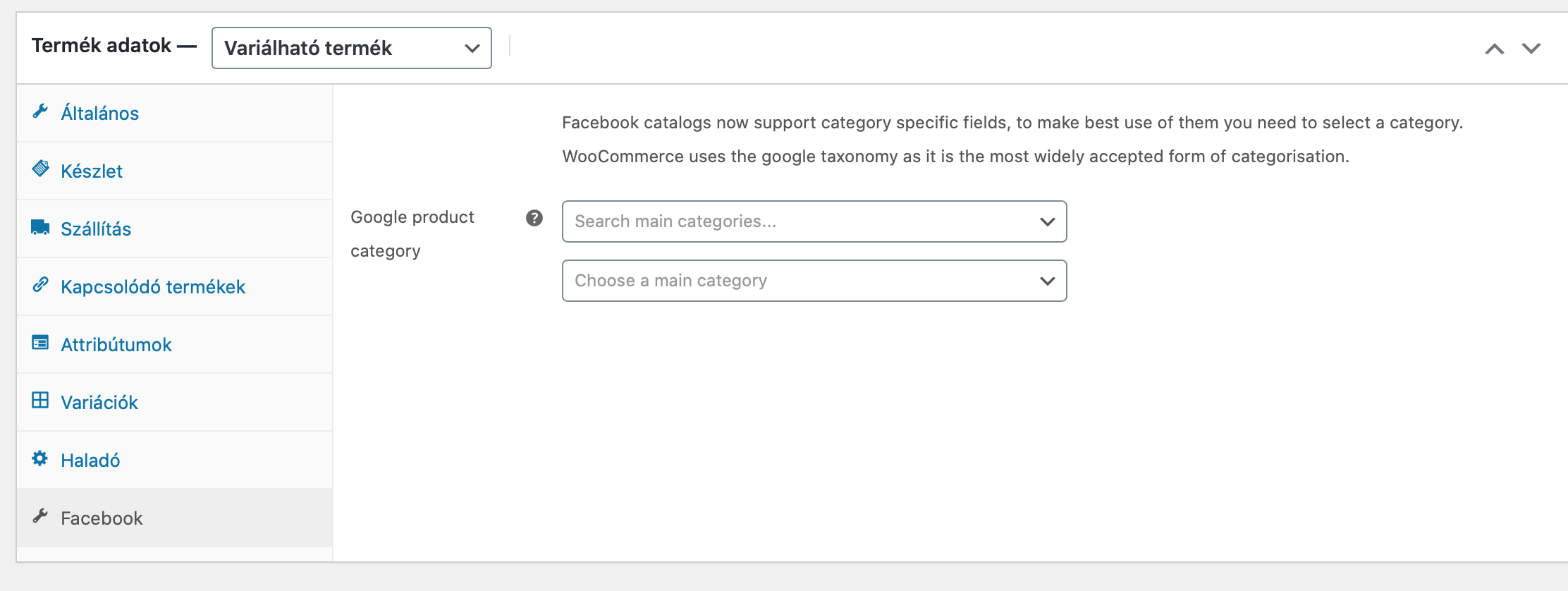
Task: Click the wrench icon beside Általános
Action: pos(40,111)
